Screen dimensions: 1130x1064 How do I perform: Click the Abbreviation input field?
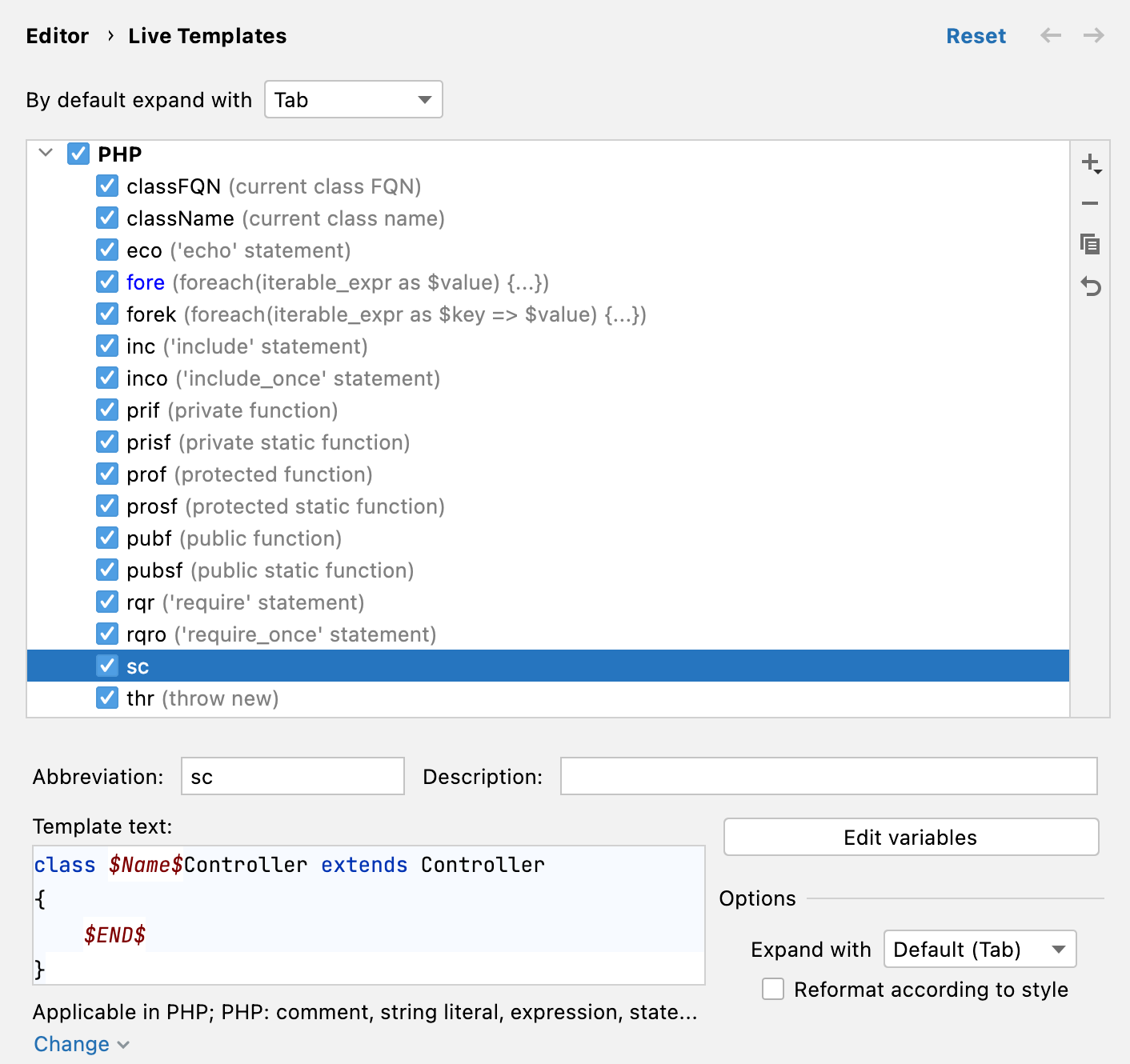[293, 776]
